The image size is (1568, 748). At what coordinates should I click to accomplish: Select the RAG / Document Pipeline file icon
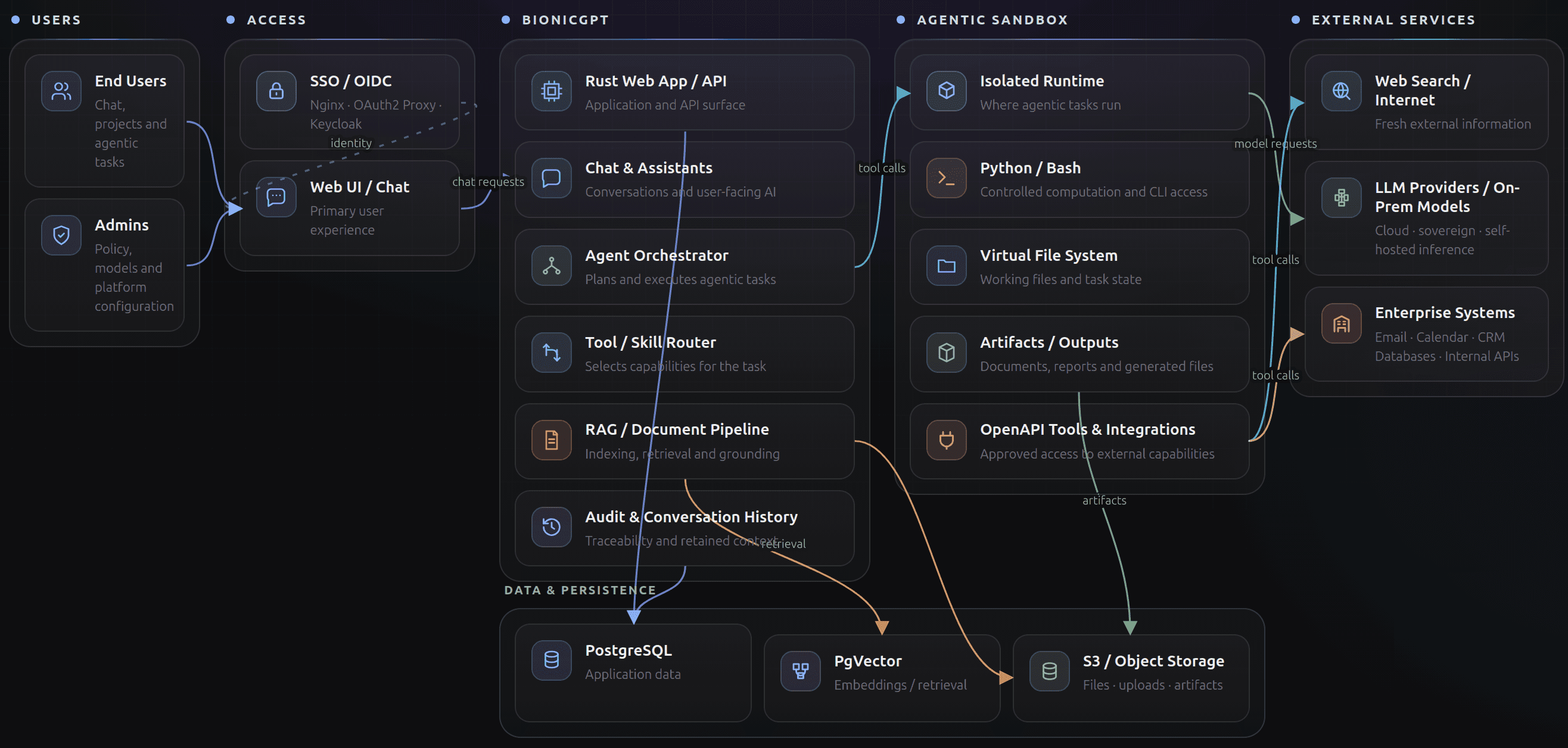tap(552, 440)
